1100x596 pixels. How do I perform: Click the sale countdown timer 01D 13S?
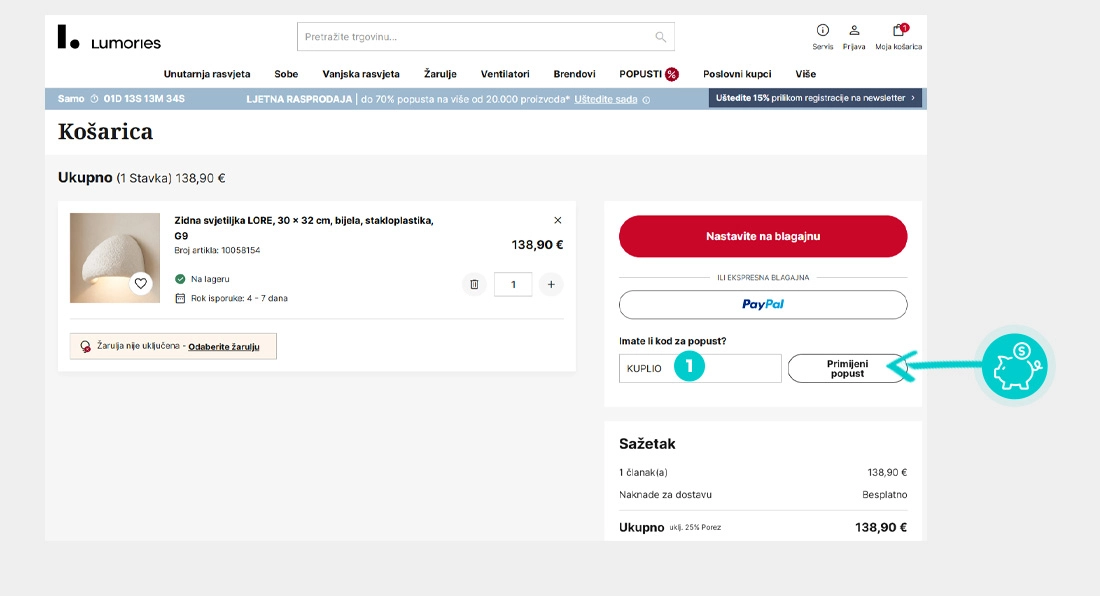click(x=144, y=99)
